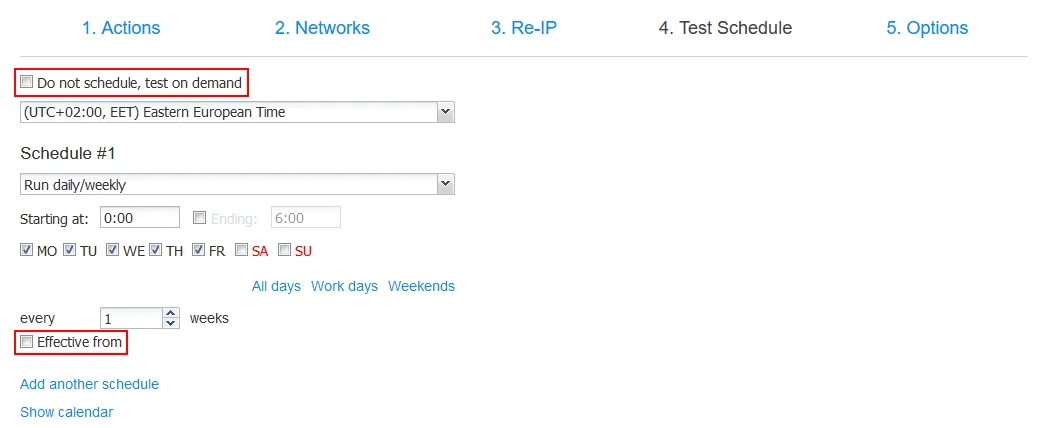Go to the Re-IP step

(523, 28)
